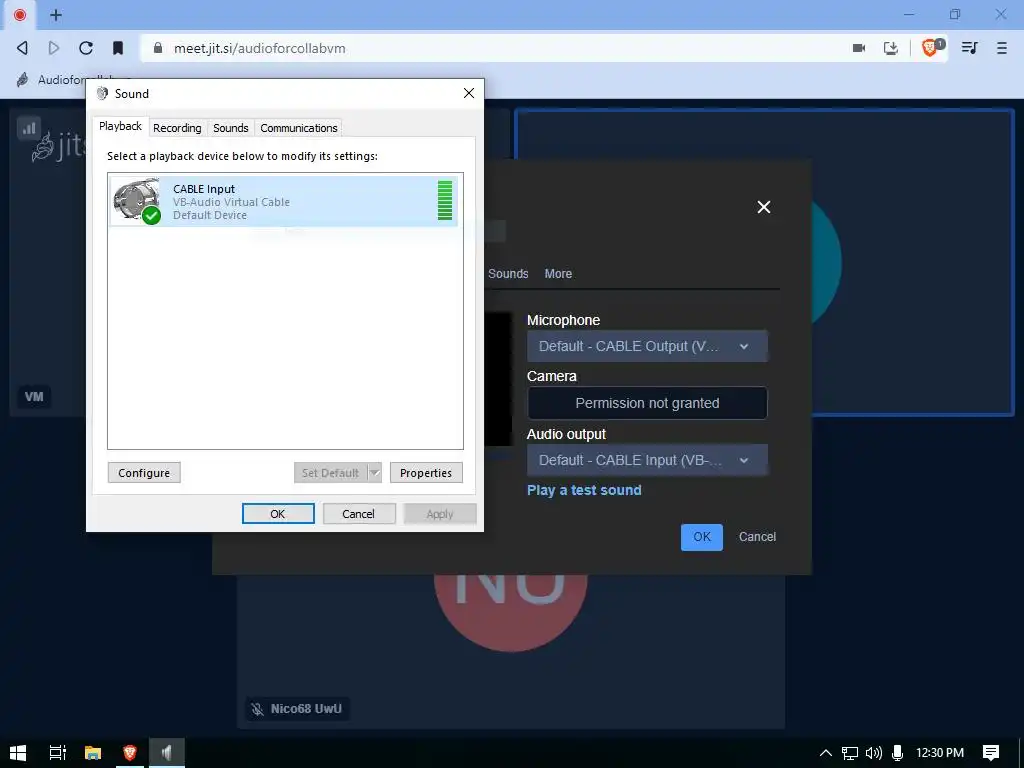
Task: Open File Explorer from the taskbar
Action: pyautogui.click(x=93, y=752)
